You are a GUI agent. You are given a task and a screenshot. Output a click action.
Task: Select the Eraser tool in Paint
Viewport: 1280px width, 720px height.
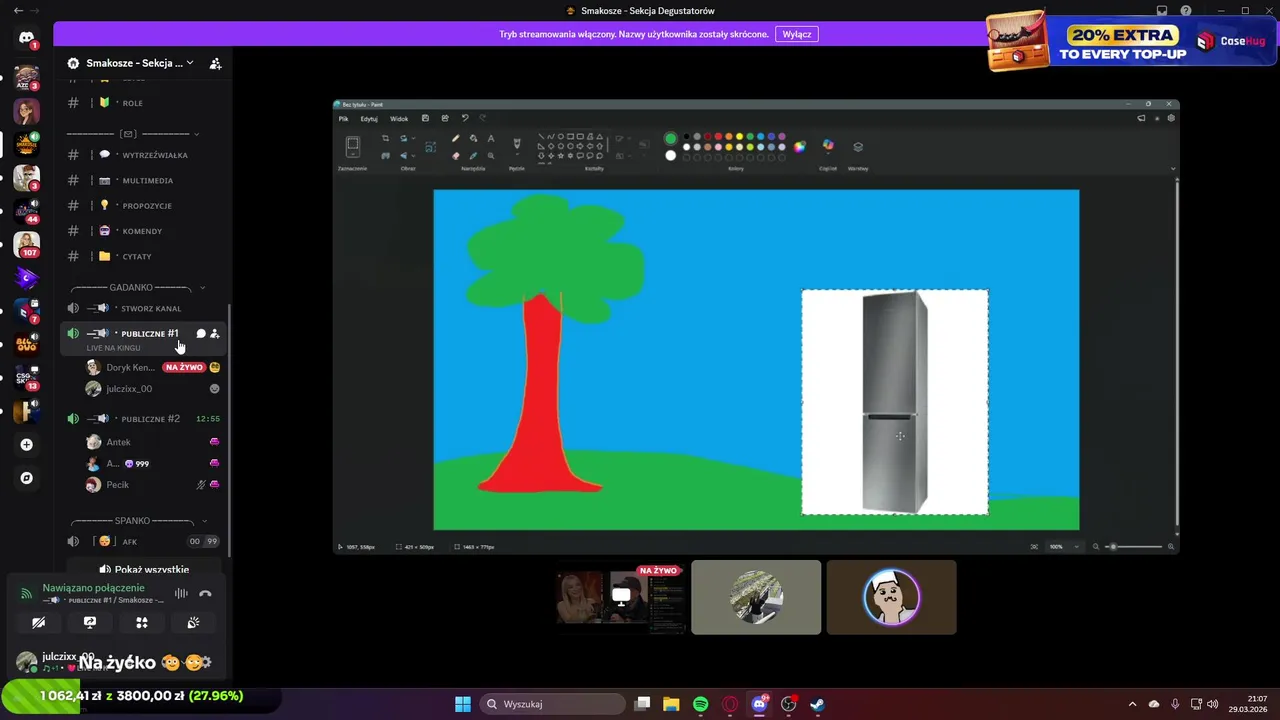[x=456, y=155]
